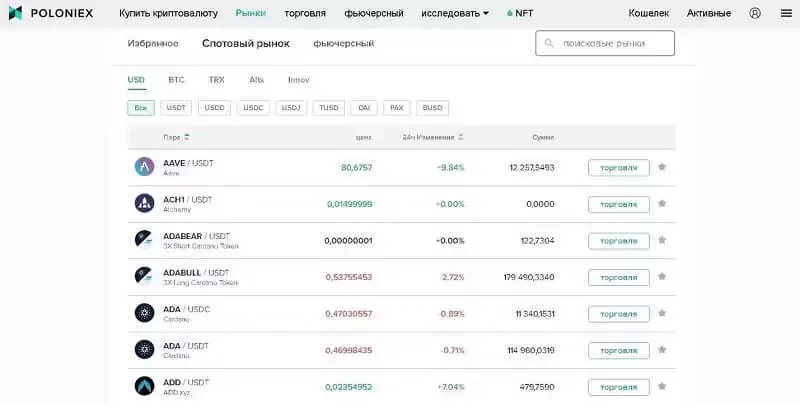The image size is (800, 404).
Task: Favorite the ADD / USDT pair star
Action: [662, 386]
